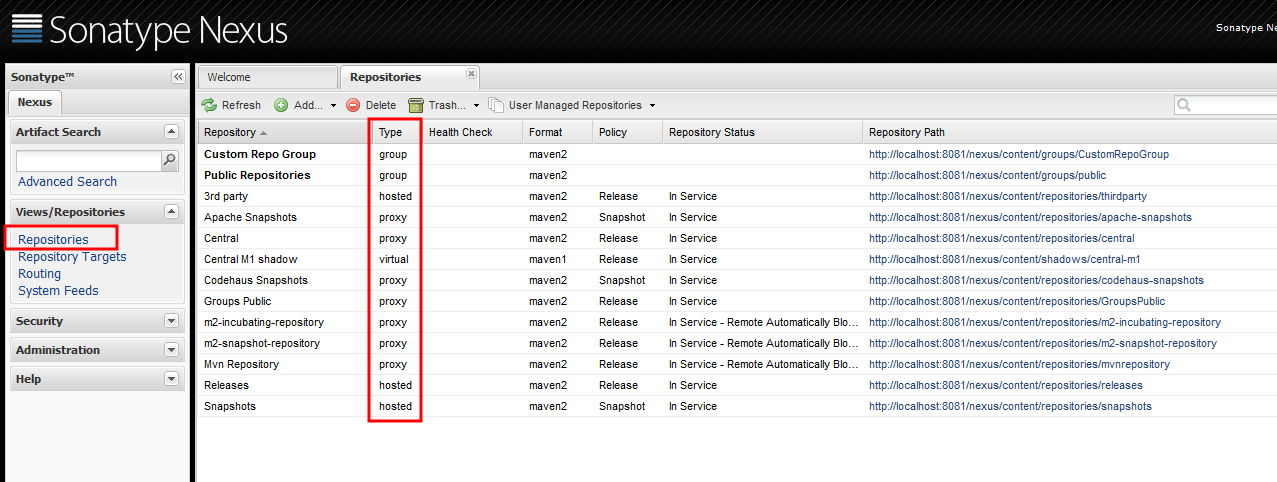The height and width of the screenshot is (482, 1277).
Task: Select the Central M1 shadow row
Action: coord(737,259)
